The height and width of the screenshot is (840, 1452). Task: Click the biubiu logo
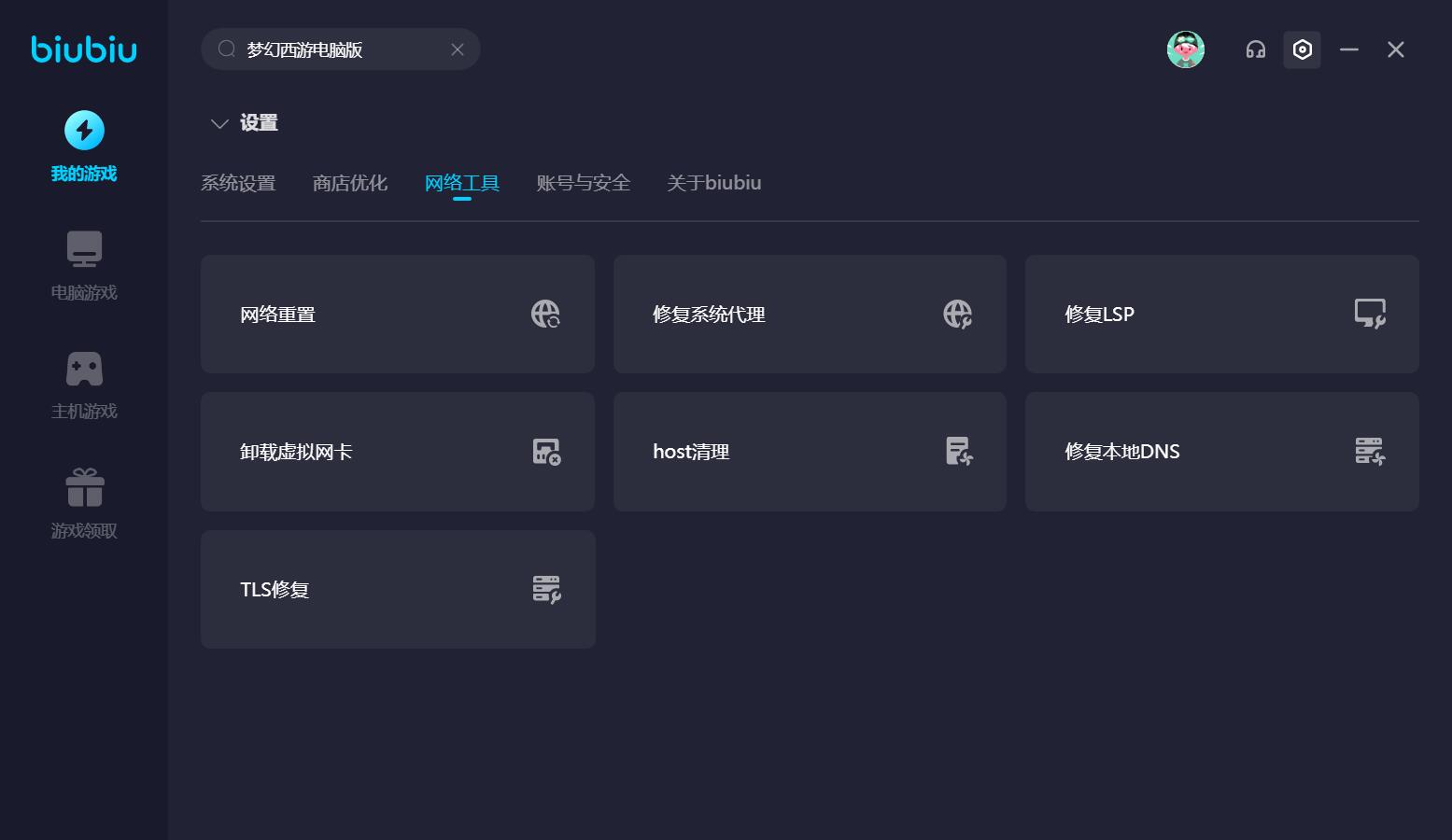tap(84, 49)
